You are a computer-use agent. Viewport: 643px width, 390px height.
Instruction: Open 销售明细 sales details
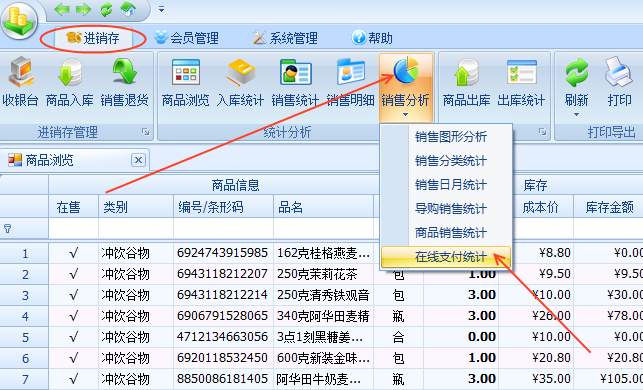(351, 82)
